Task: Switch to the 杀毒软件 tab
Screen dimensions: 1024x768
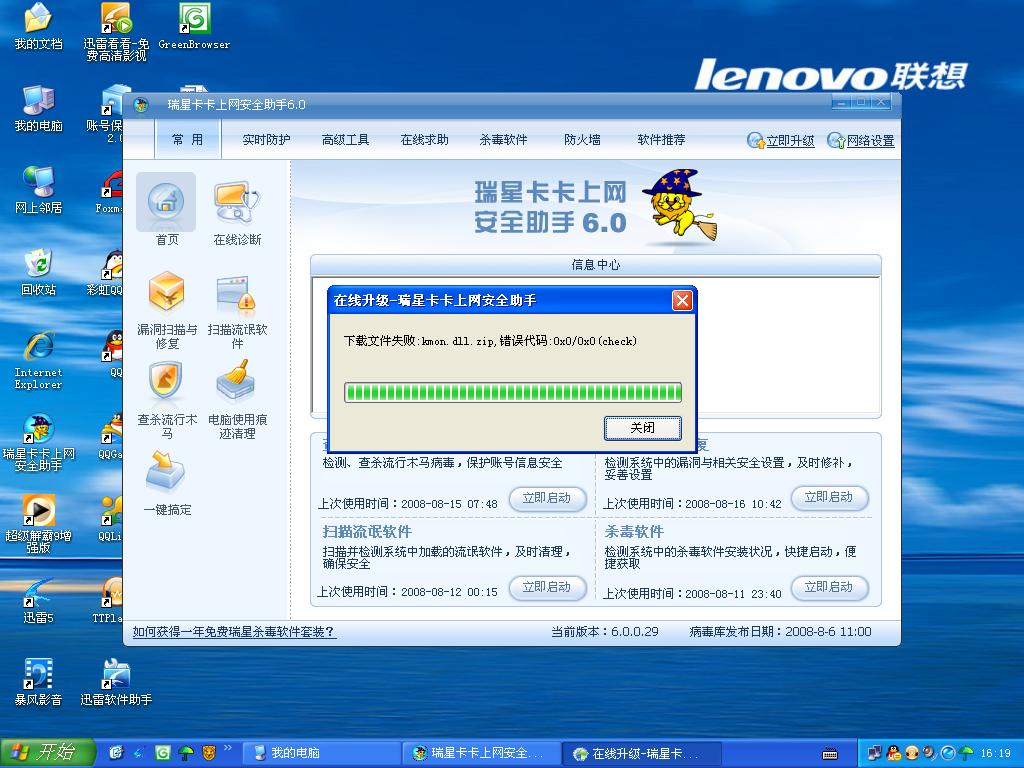Action: pyautogui.click(x=503, y=140)
